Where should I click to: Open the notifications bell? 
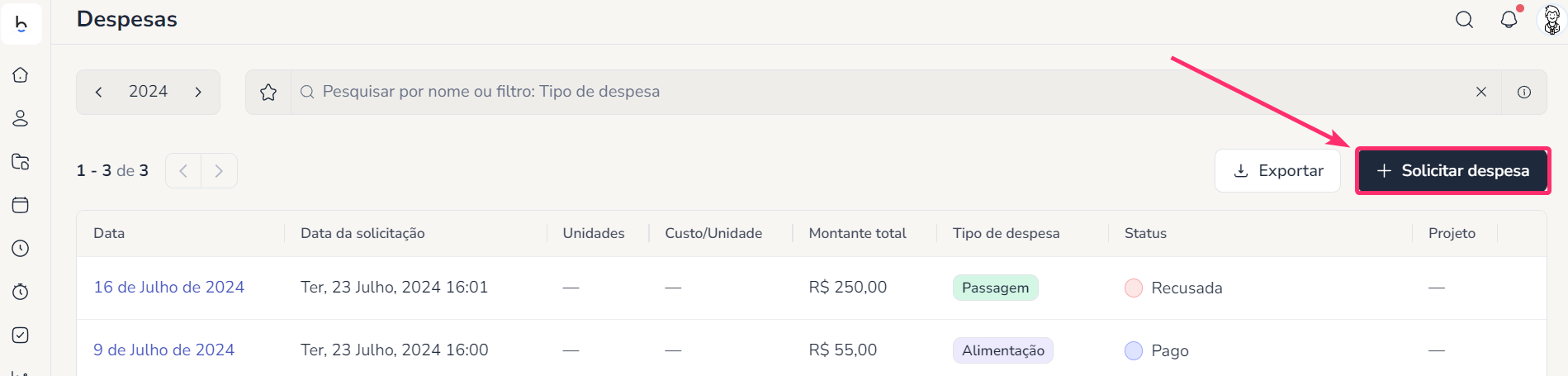coord(1509,20)
